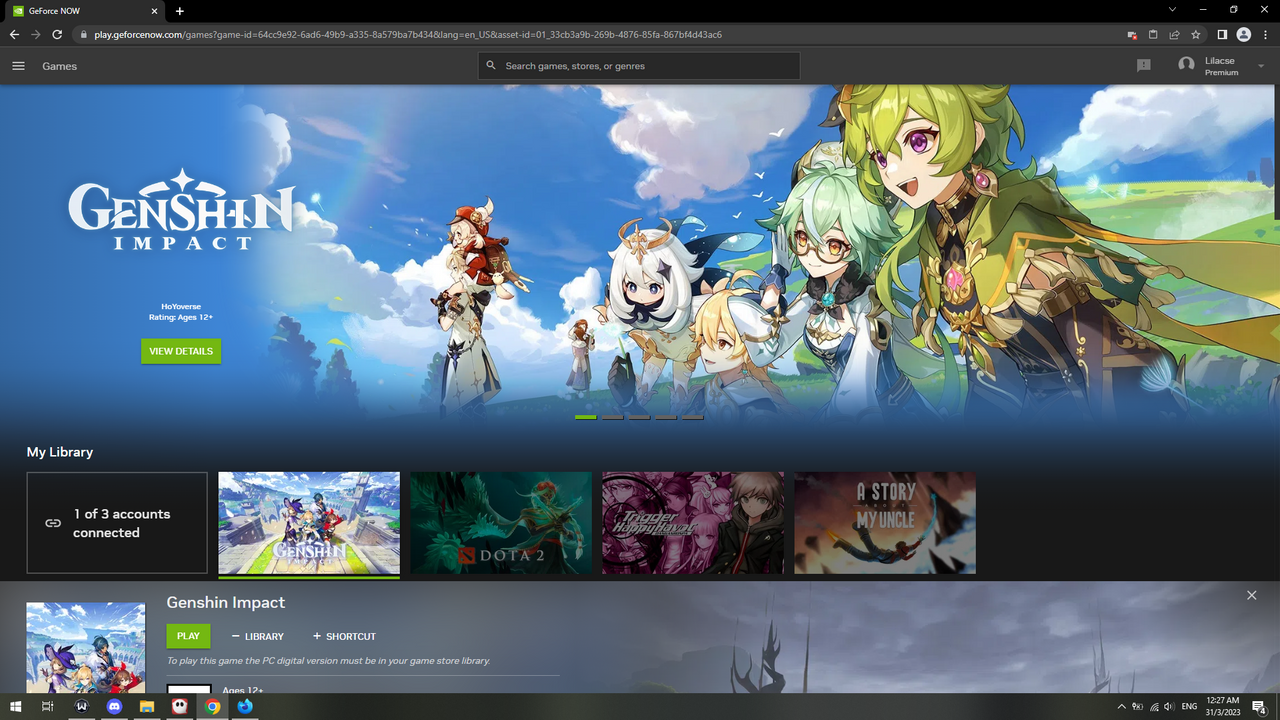Open the feedback message icon

tap(1144, 66)
